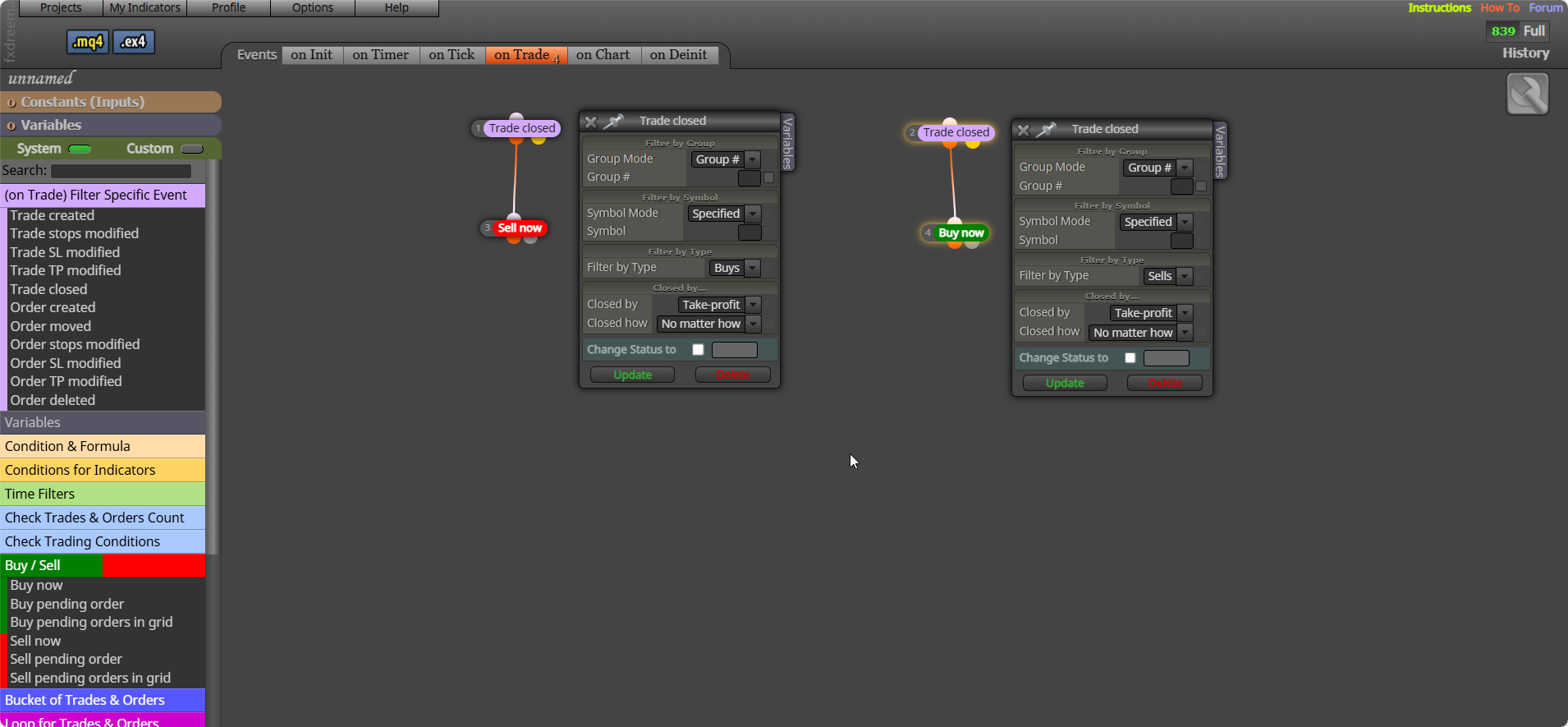Open Filter by Type dropdown showing Buys
1568x727 pixels.
pyautogui.click(x=735, y=268)
